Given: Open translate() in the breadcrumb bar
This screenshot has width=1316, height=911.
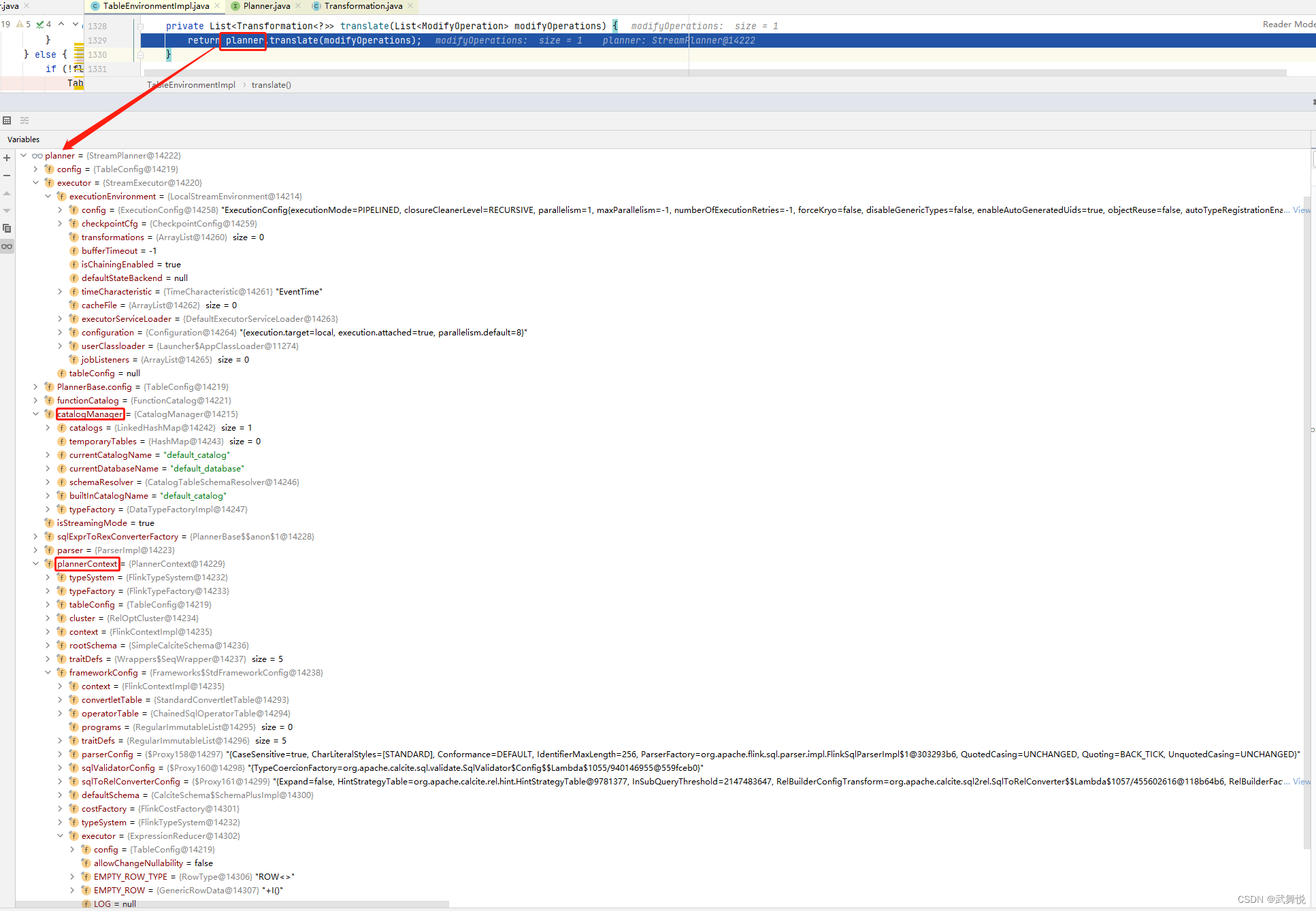Looking at the screenshot, I should pos(271,84).
